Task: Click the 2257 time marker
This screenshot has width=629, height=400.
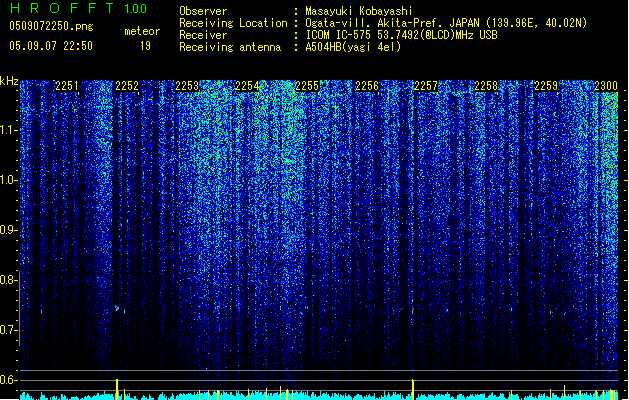Action: click(426, 86)
